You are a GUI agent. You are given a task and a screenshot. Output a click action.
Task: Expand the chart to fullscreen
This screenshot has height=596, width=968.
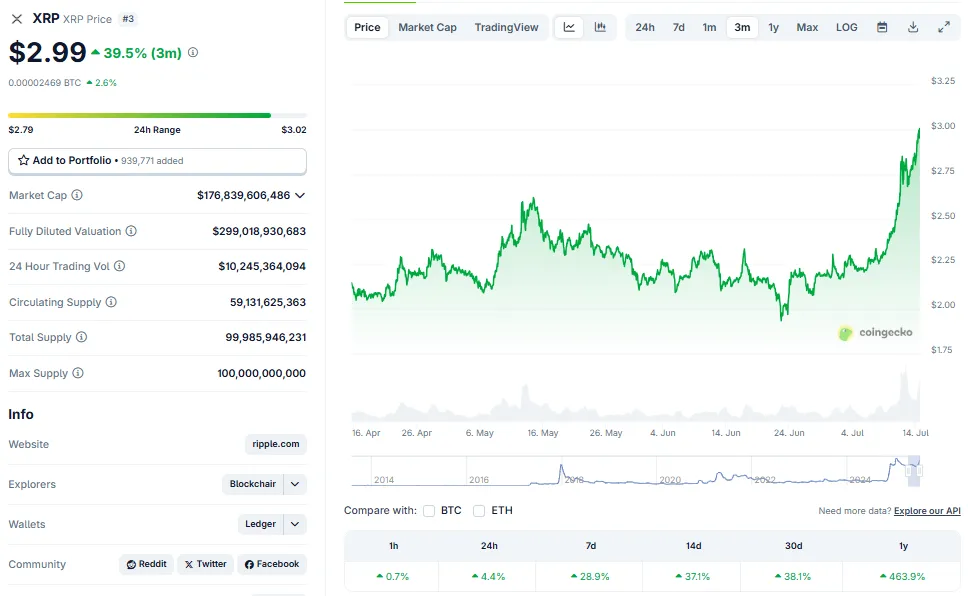tap(944, 27)
